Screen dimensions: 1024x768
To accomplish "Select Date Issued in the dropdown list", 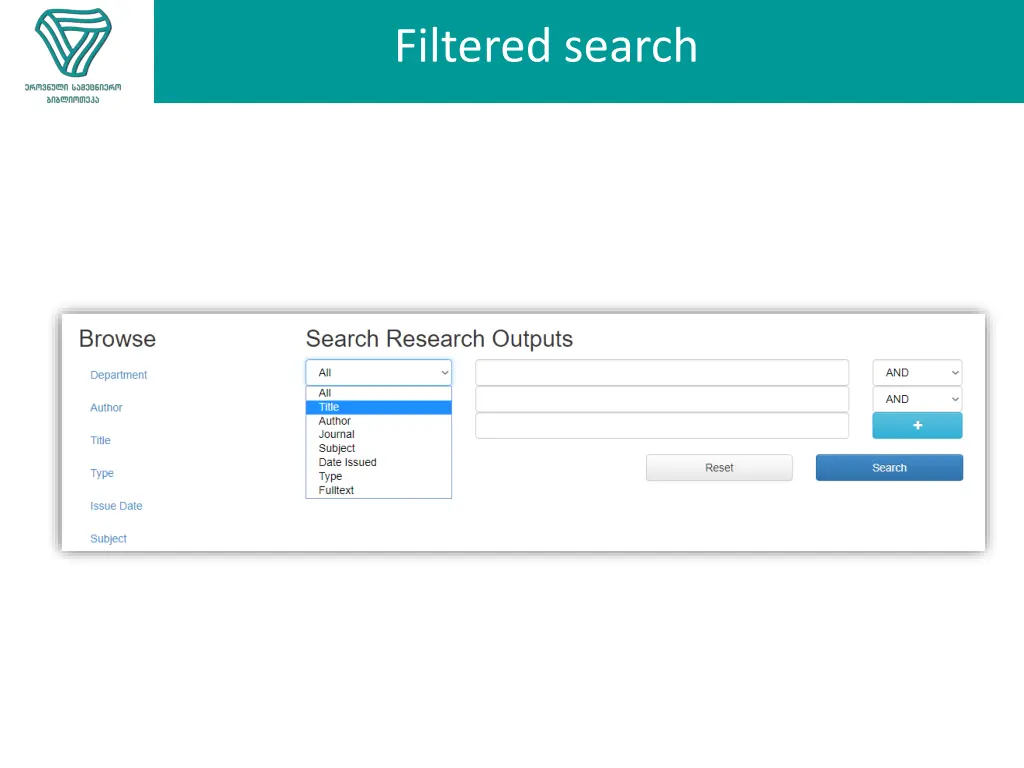I will pyautogui.click(x=379, y=462).
